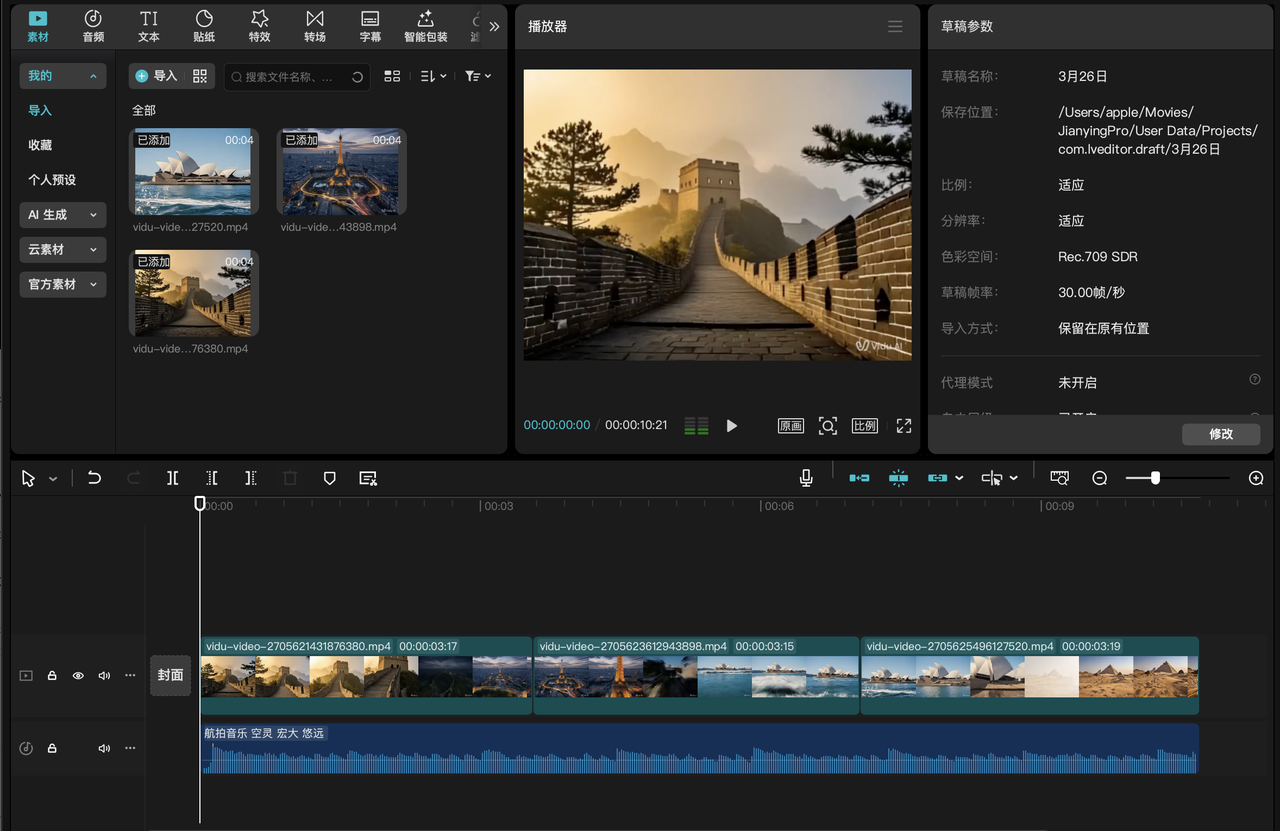The image size is (1280, 831).
Task: Click the split clip tool in timeline toolbar
Action: point(173,478)
